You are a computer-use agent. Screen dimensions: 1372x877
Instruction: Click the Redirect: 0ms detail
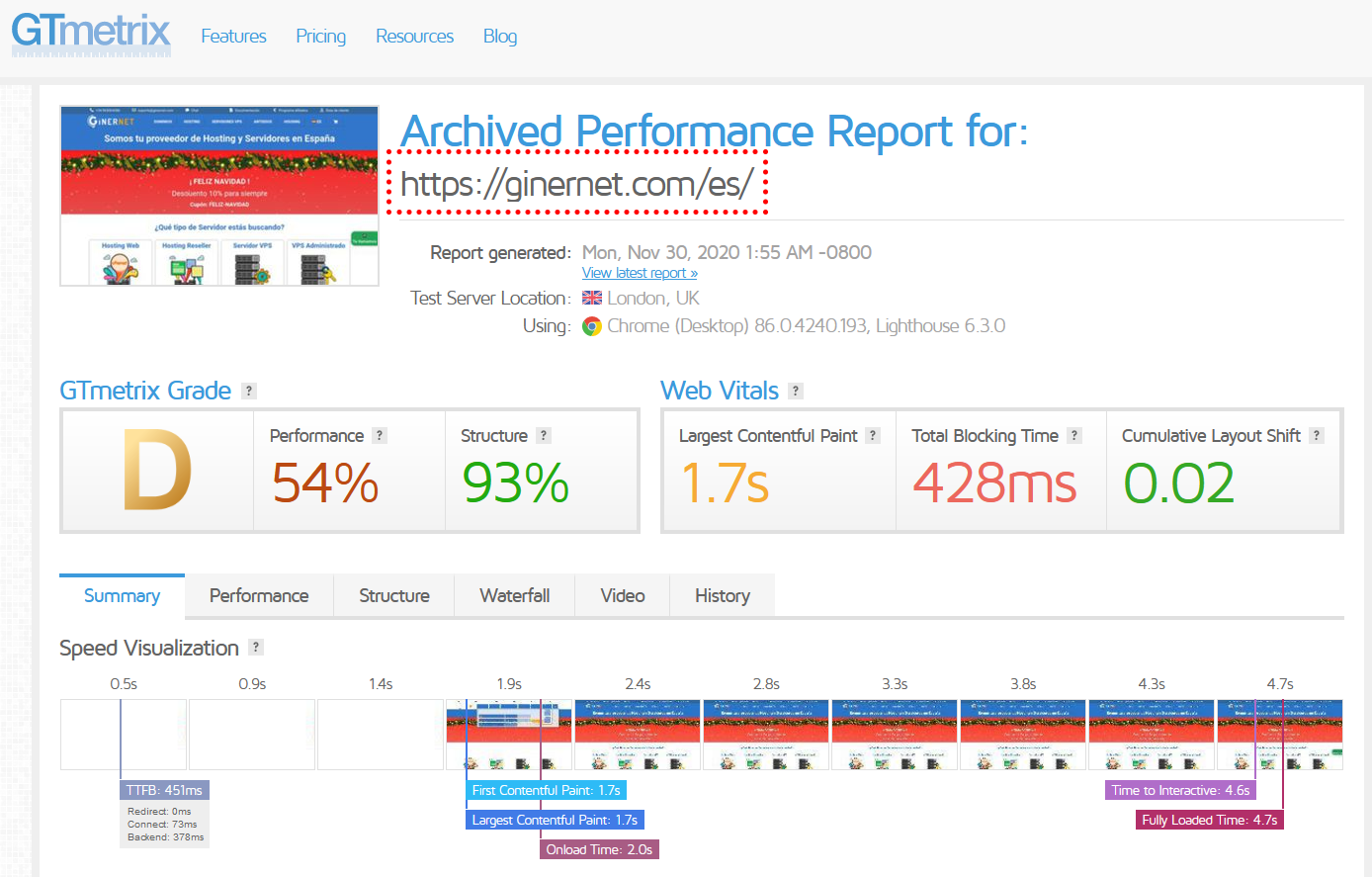coord(159,812)
